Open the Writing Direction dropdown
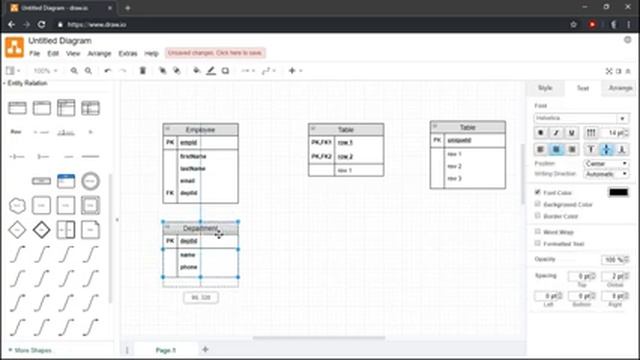 click(x=606, y=174)
